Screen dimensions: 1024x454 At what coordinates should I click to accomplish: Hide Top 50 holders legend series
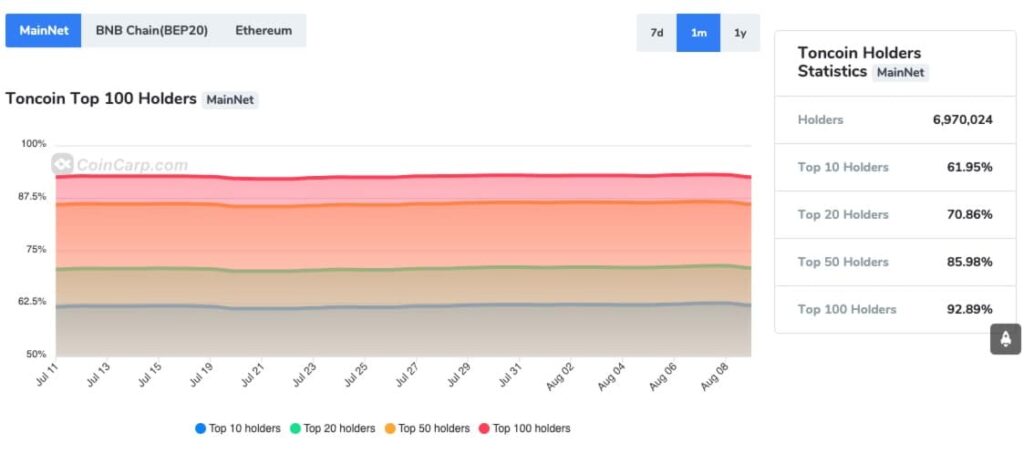(426, 428)
